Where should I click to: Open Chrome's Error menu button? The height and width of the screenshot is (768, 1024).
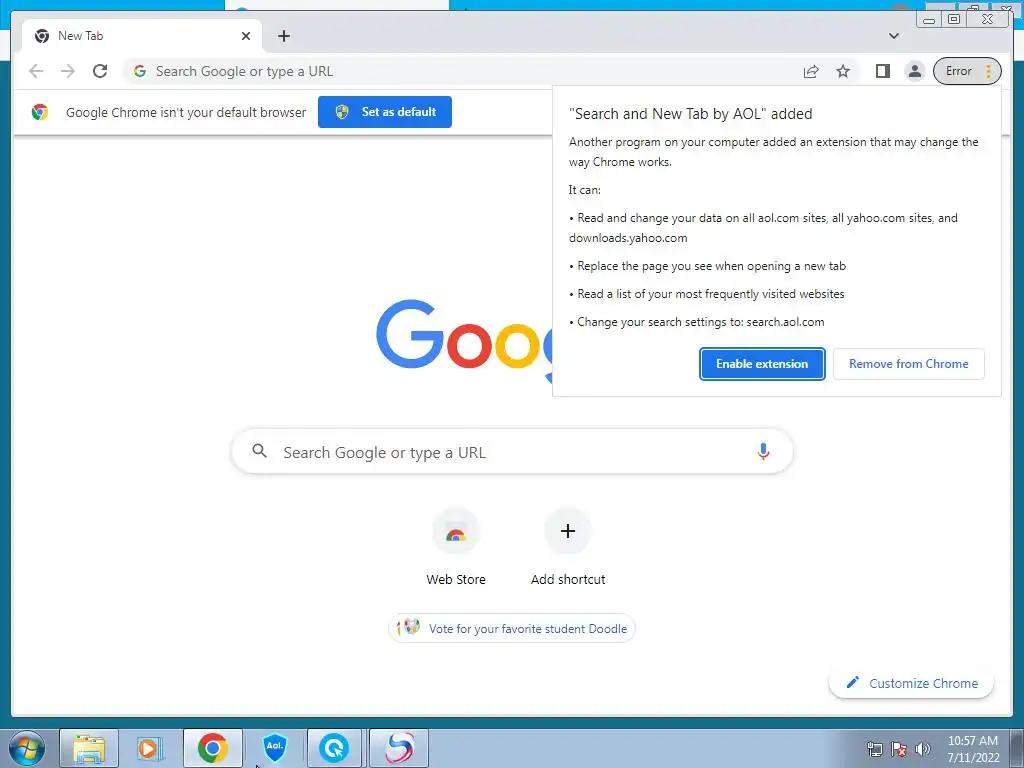[967, 71]
